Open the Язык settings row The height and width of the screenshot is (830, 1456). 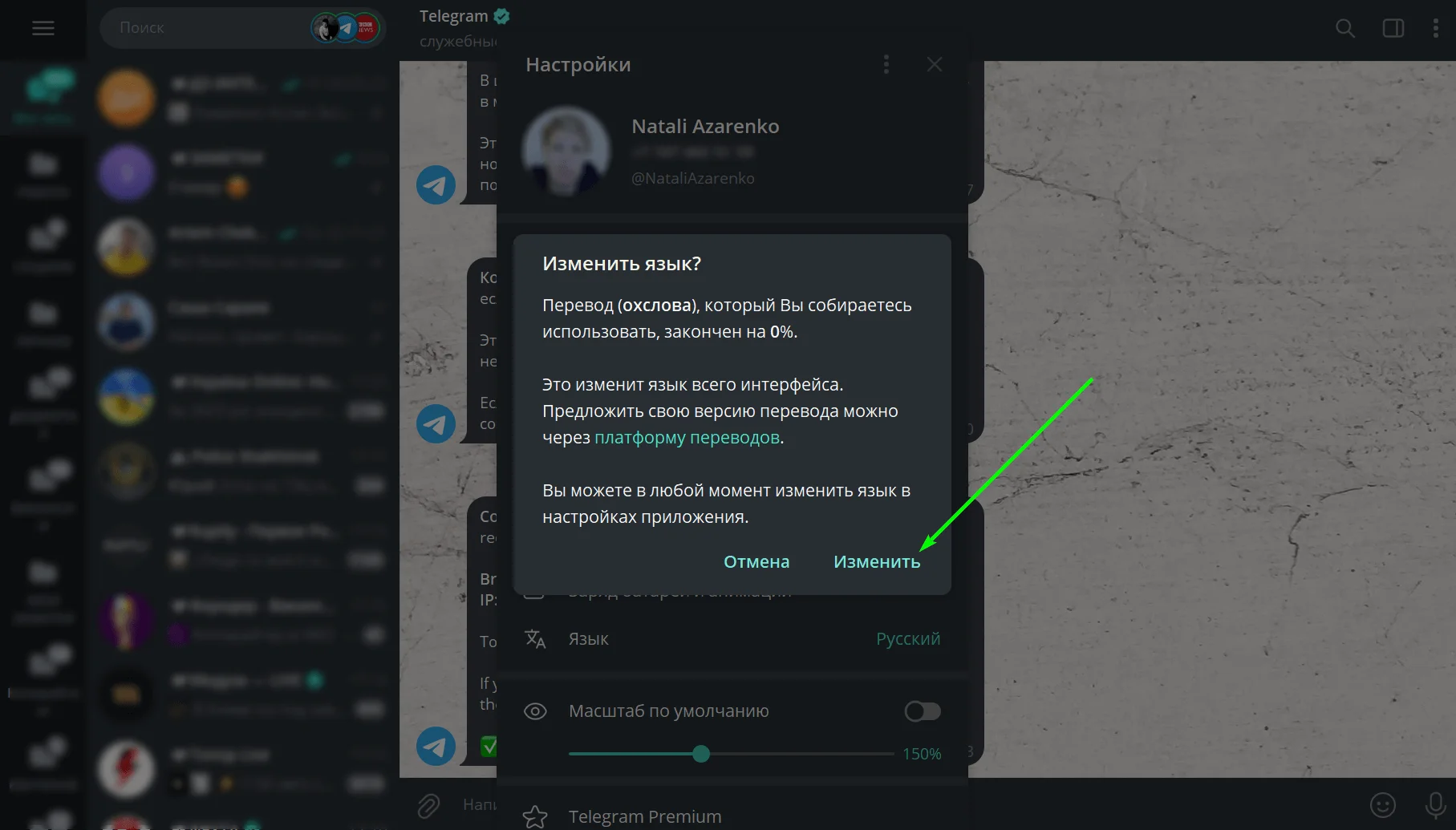732,639
